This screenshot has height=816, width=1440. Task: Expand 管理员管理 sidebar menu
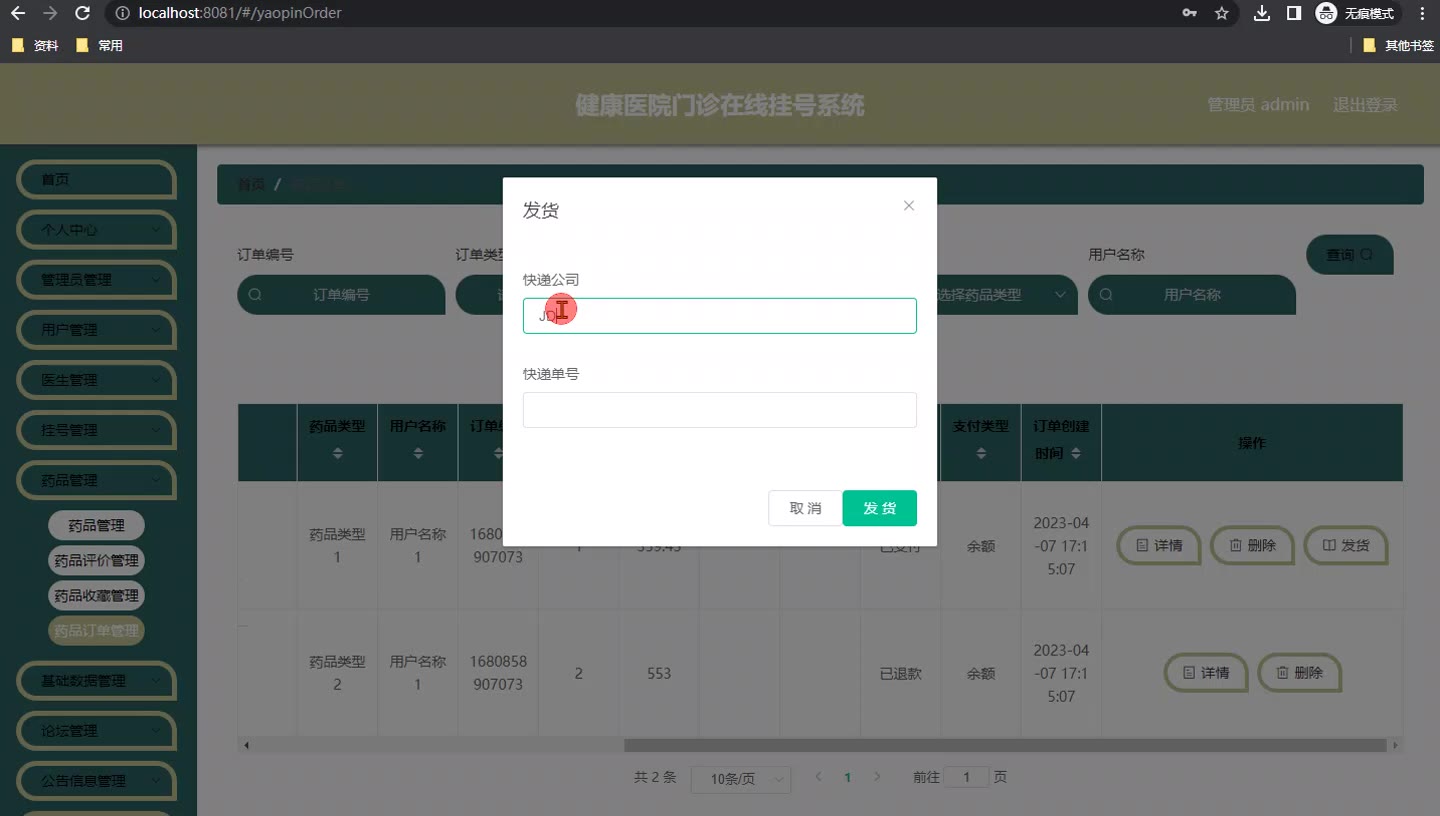click(x=96, y=280)
